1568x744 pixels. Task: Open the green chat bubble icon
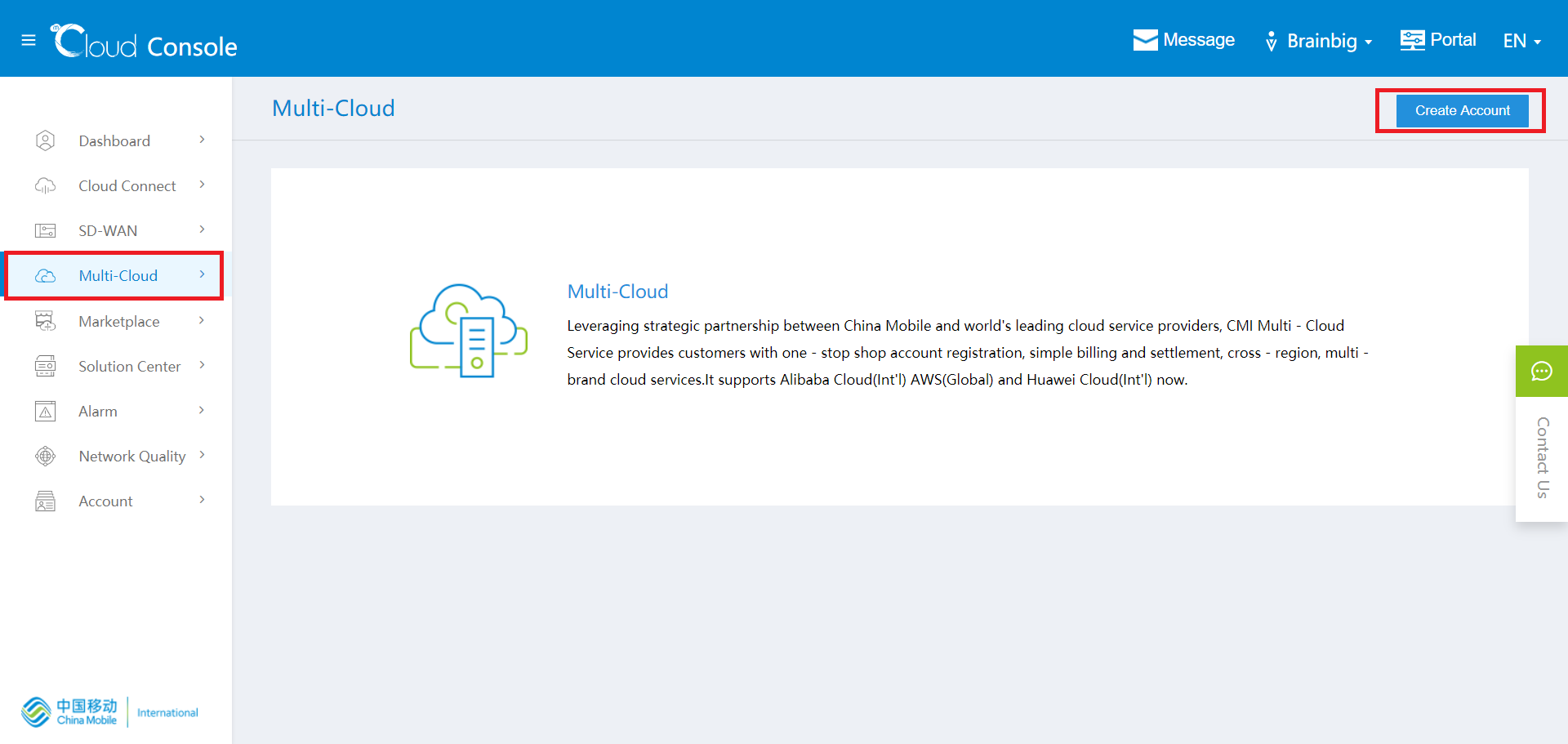(1542, 372)
